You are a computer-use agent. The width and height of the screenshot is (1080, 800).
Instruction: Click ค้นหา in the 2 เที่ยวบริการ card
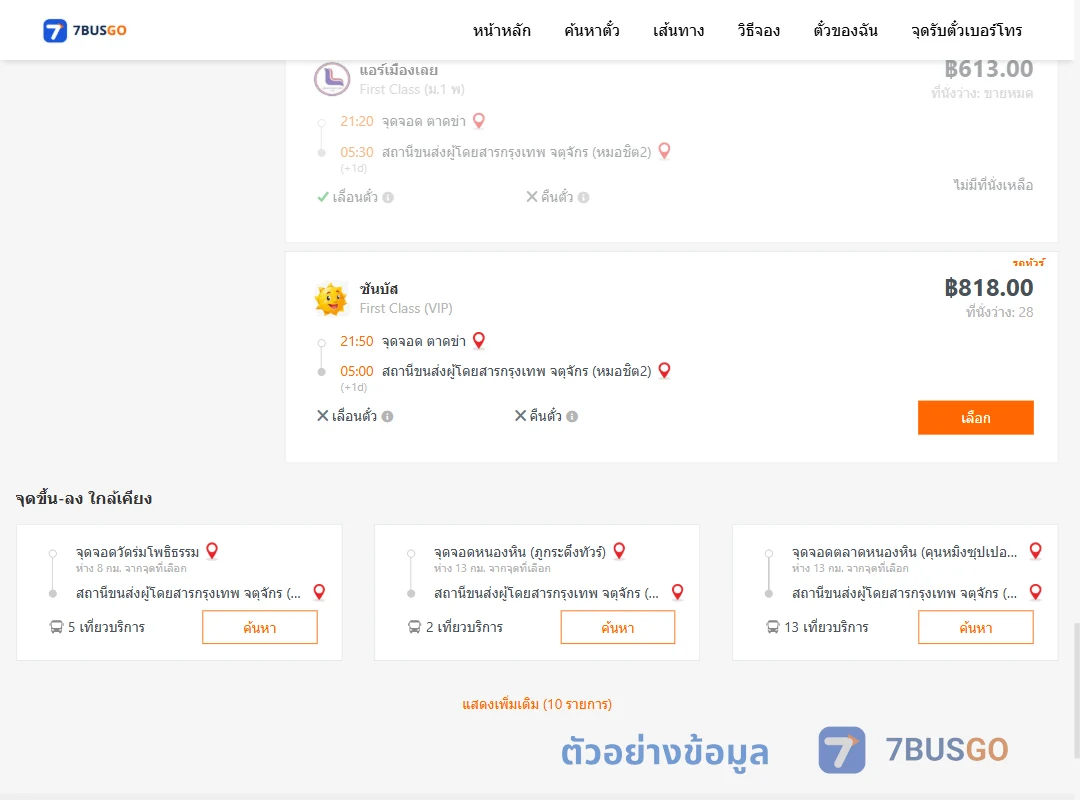click(x=618, y=627)
